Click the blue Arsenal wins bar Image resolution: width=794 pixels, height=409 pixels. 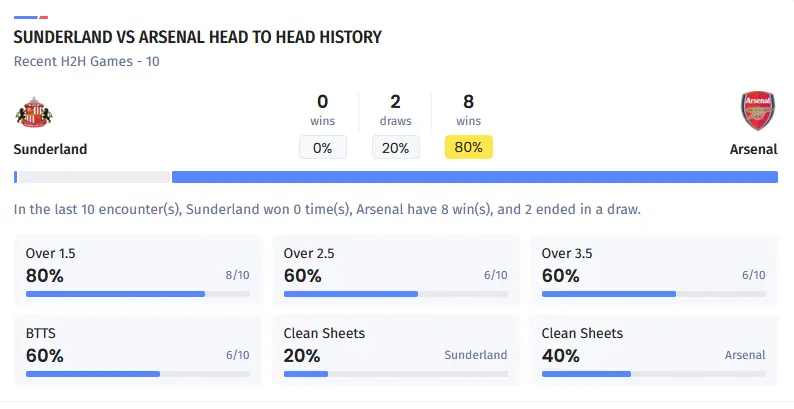pyautogui.click(x=474, y=177)
